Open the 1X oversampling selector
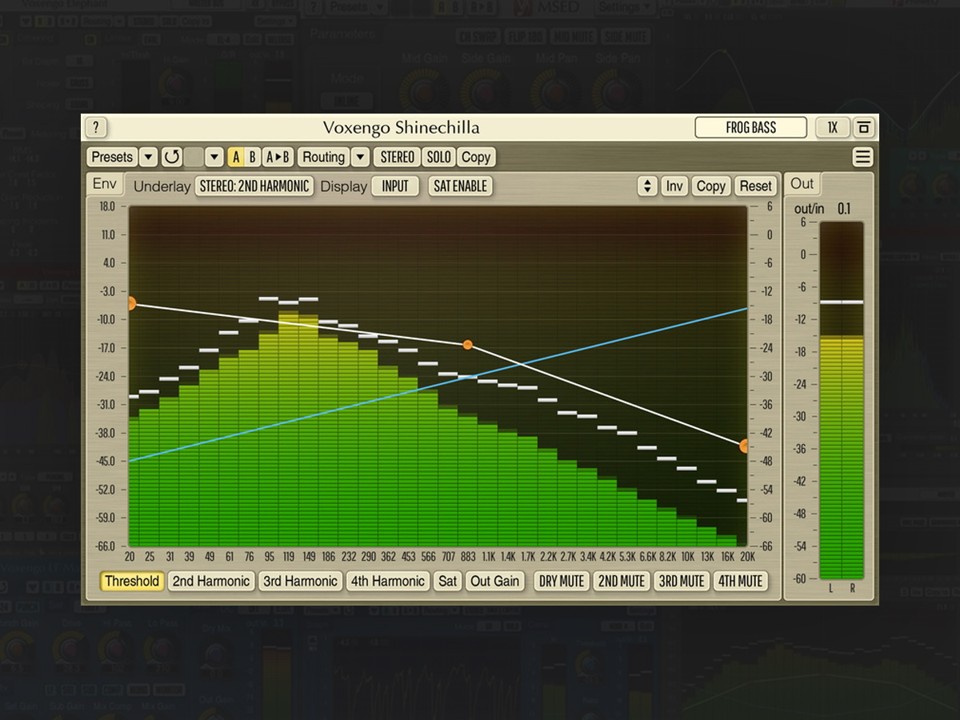This screenshot has height=720, width=960. [x=833, y=127]
